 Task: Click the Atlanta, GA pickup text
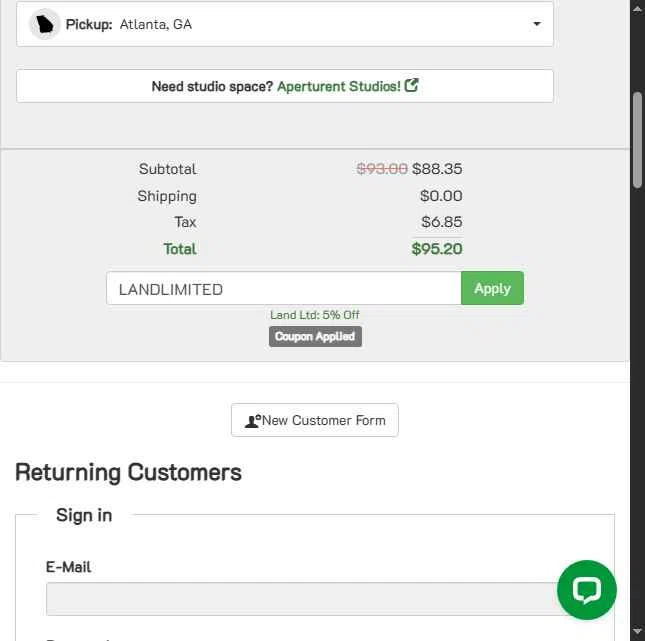[155, 24]
